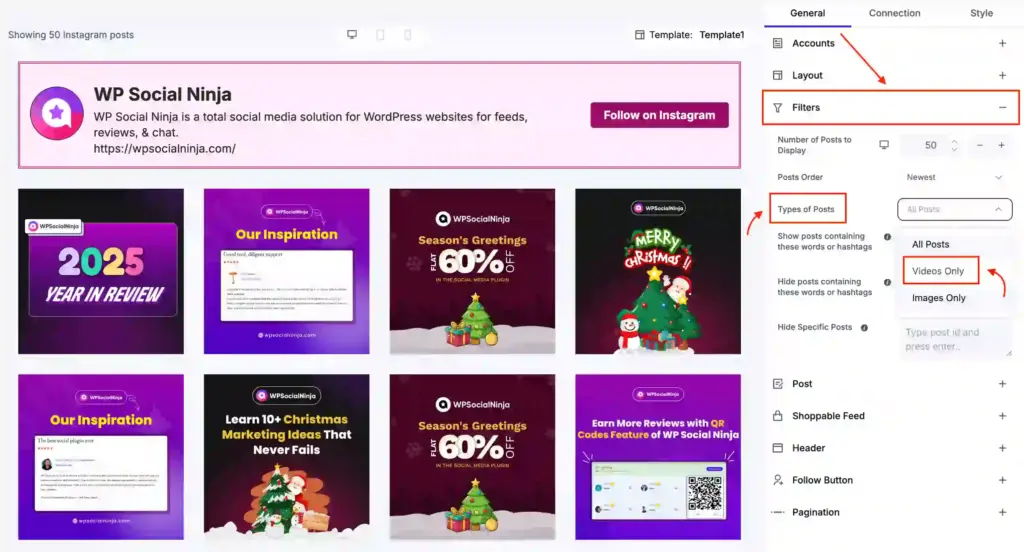Select Videos Only option

coord(938,271)
